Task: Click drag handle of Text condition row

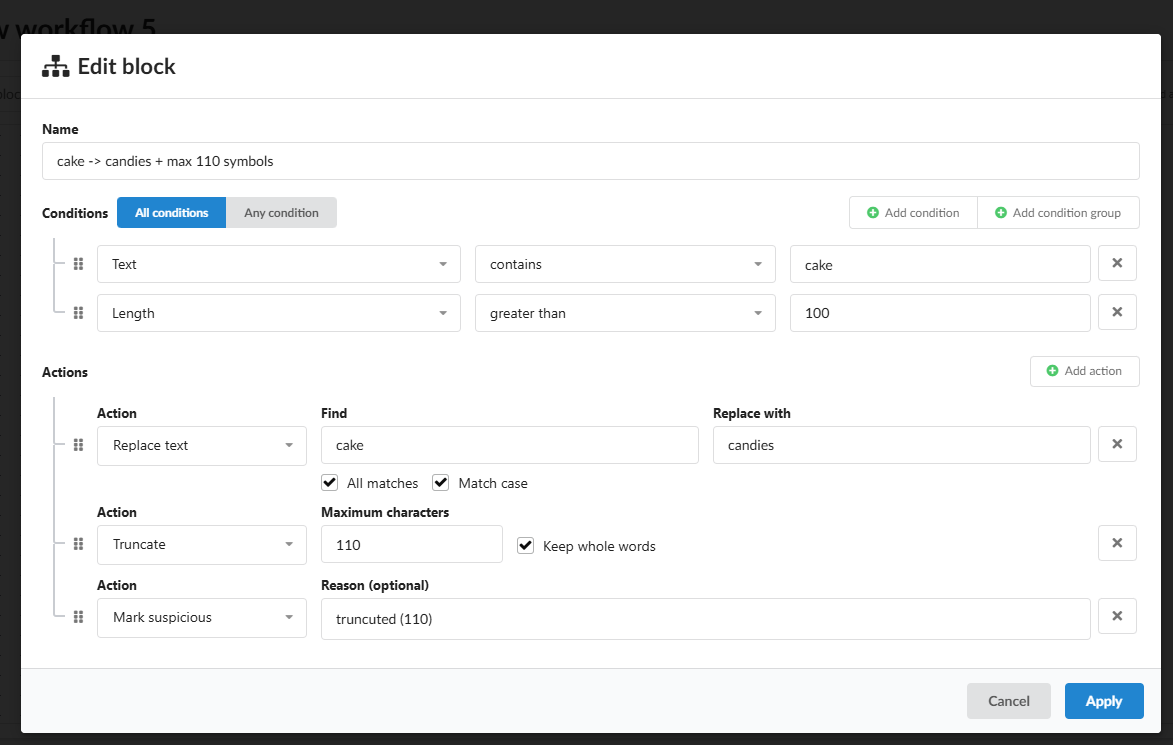Action: [x=79, y=264]
